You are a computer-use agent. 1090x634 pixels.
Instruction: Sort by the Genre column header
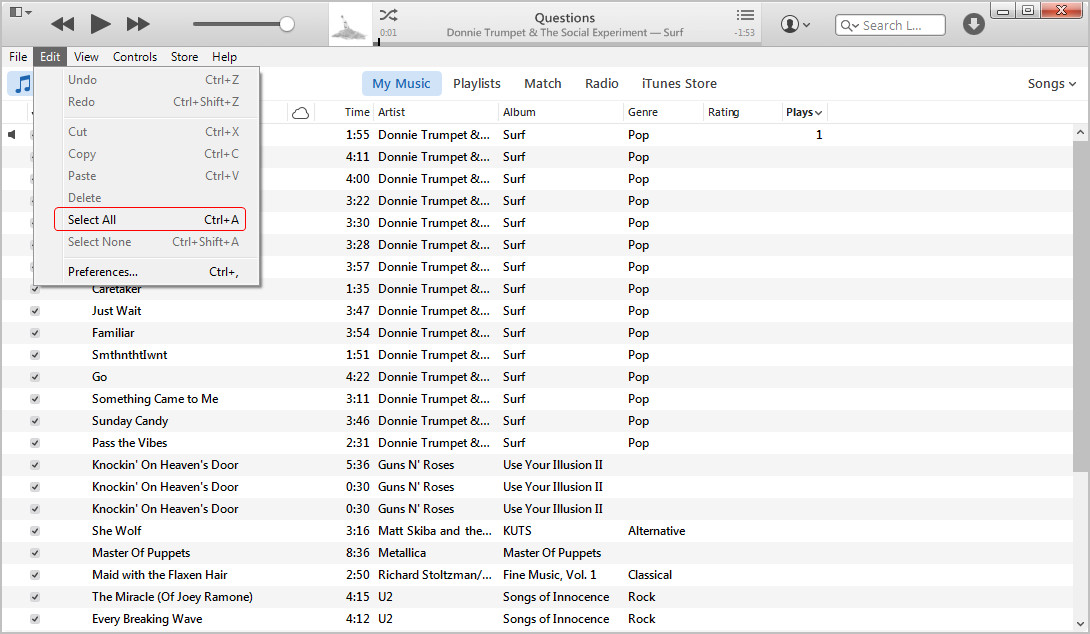pyautogui.click(x=643, y=113)
